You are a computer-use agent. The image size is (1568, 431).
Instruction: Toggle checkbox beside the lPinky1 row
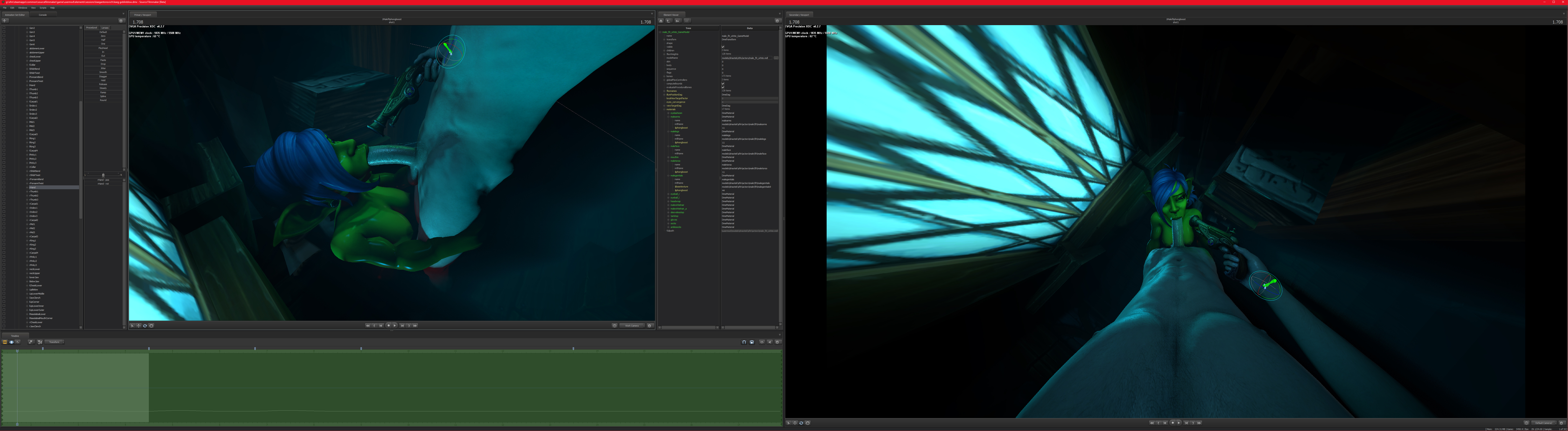[4, 155]
